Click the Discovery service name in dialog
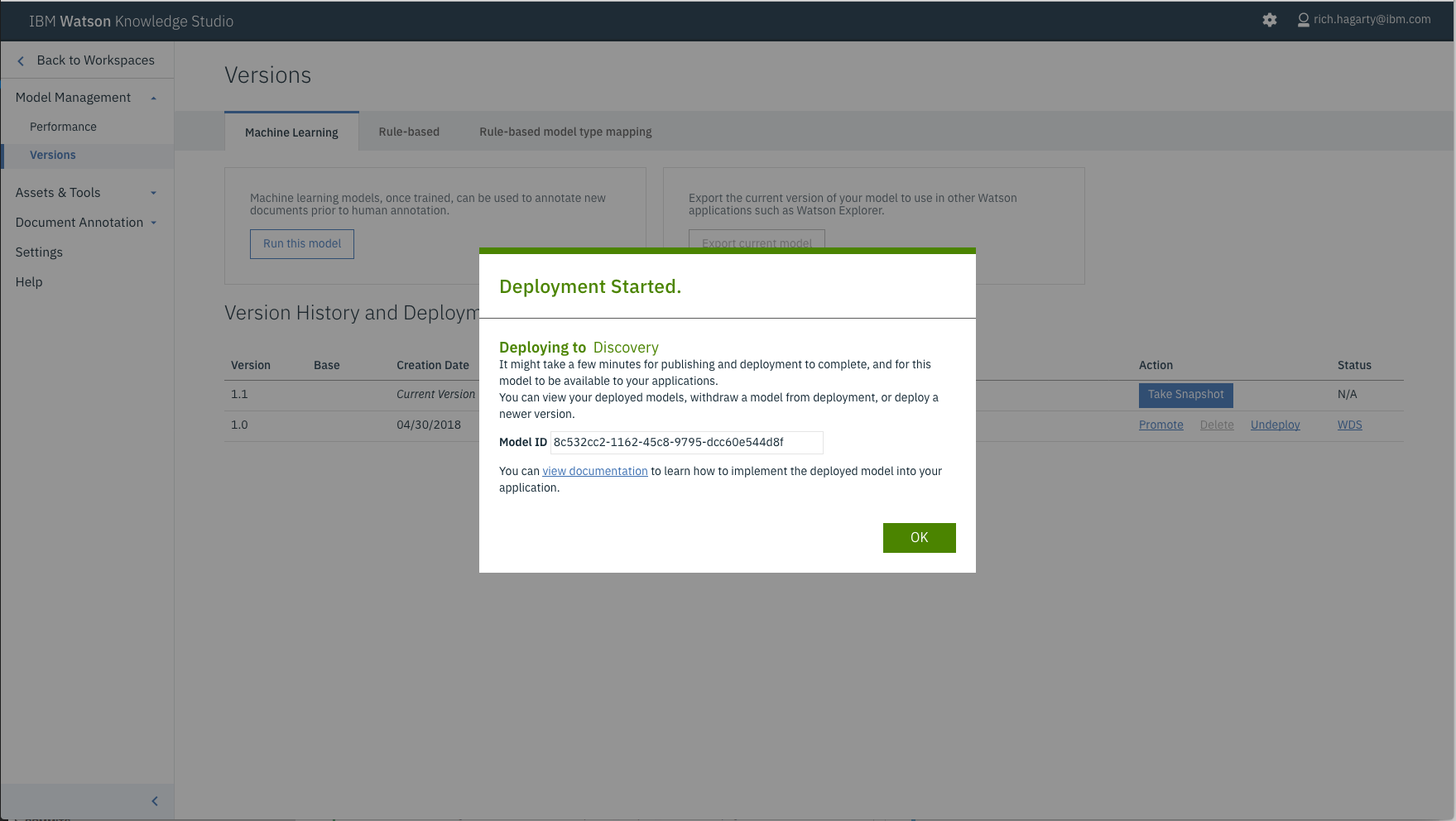Image resolution: width=1456 pixels, height=821 pixels. [626, 348]
